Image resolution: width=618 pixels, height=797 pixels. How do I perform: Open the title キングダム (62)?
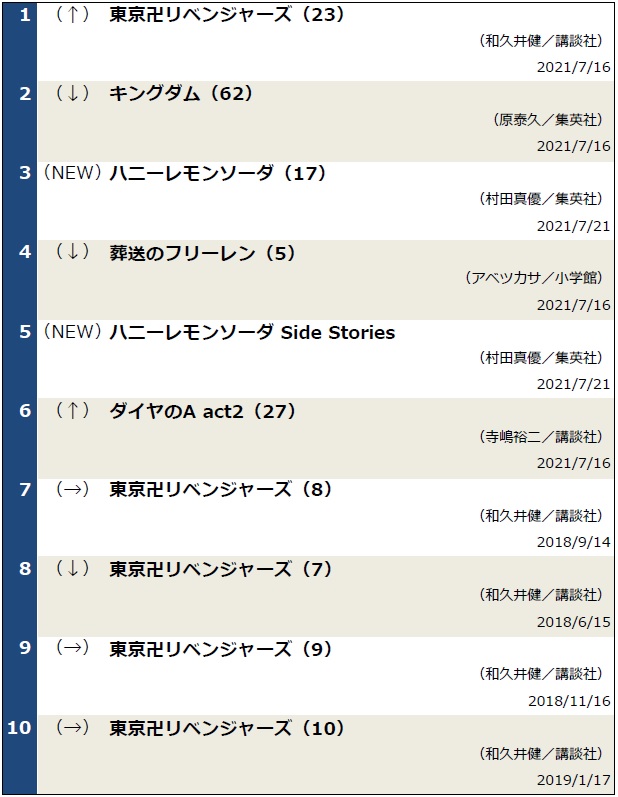point(181,94)
